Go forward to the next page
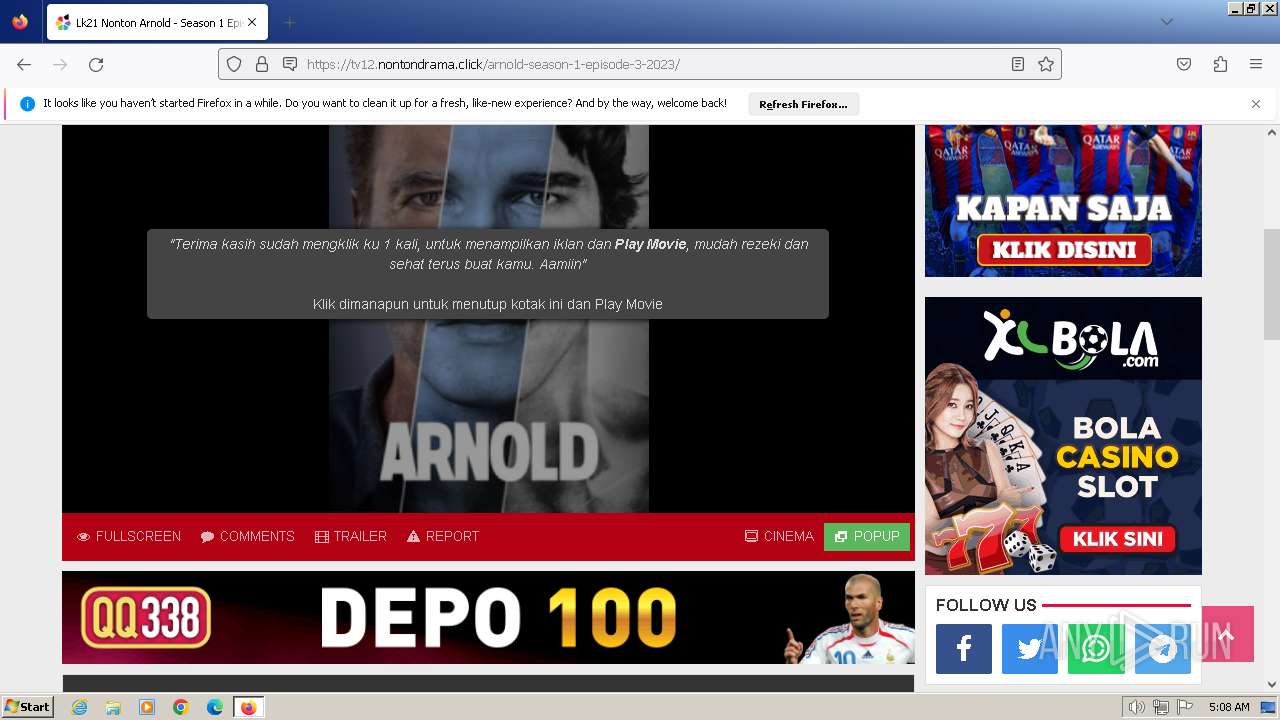 click(60, 64)
